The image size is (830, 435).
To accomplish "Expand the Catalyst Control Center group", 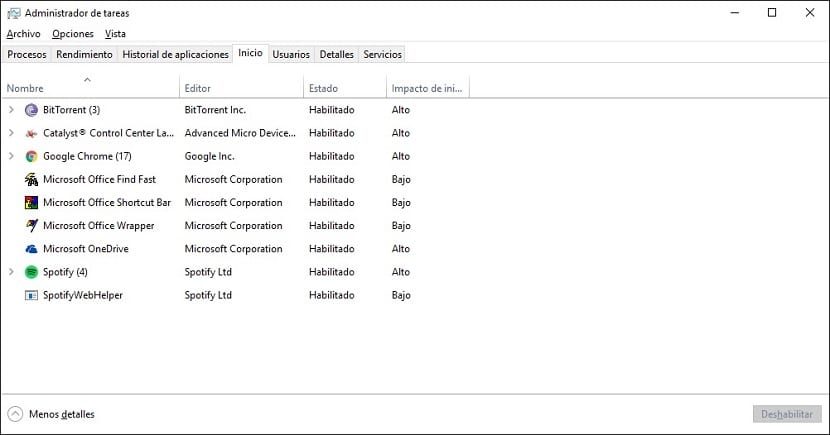I will click(11, 133).
